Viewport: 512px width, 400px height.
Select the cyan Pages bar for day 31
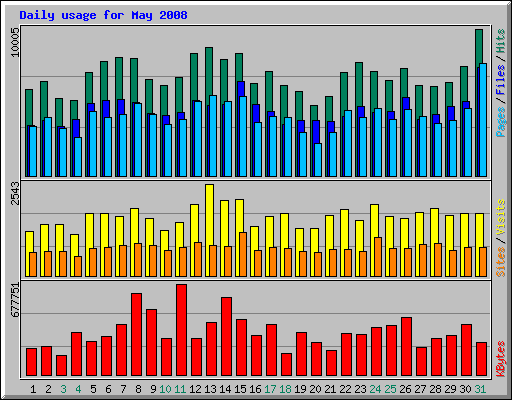(x=483, y=120)
